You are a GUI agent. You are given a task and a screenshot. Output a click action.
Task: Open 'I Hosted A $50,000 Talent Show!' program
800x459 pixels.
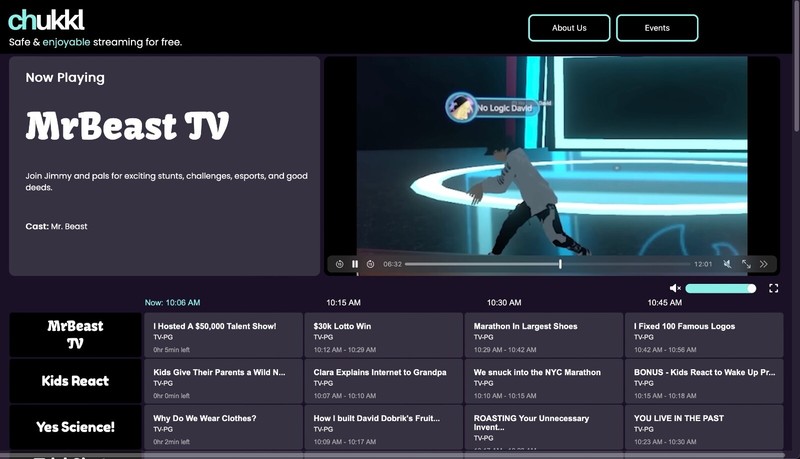tap(223, 335)
